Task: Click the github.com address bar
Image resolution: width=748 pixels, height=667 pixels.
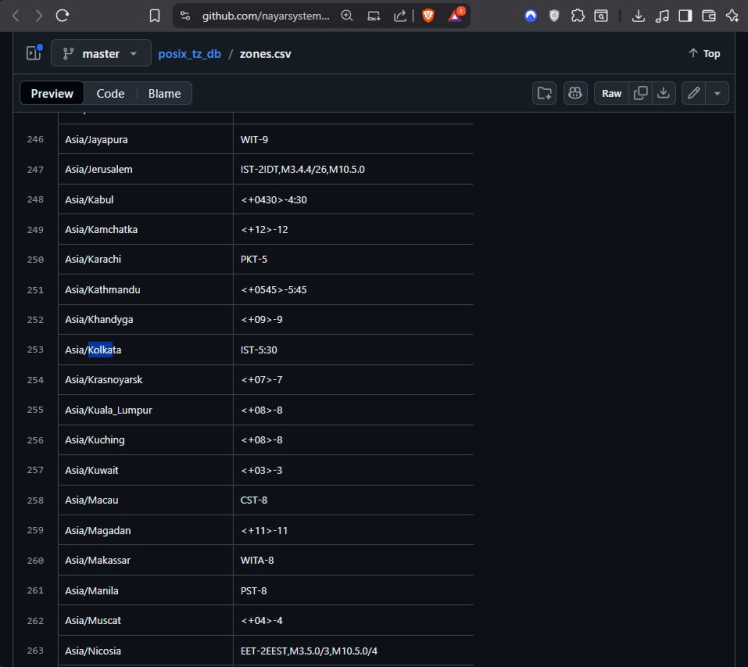Action: pyautogui.click(x=265, y=16)
